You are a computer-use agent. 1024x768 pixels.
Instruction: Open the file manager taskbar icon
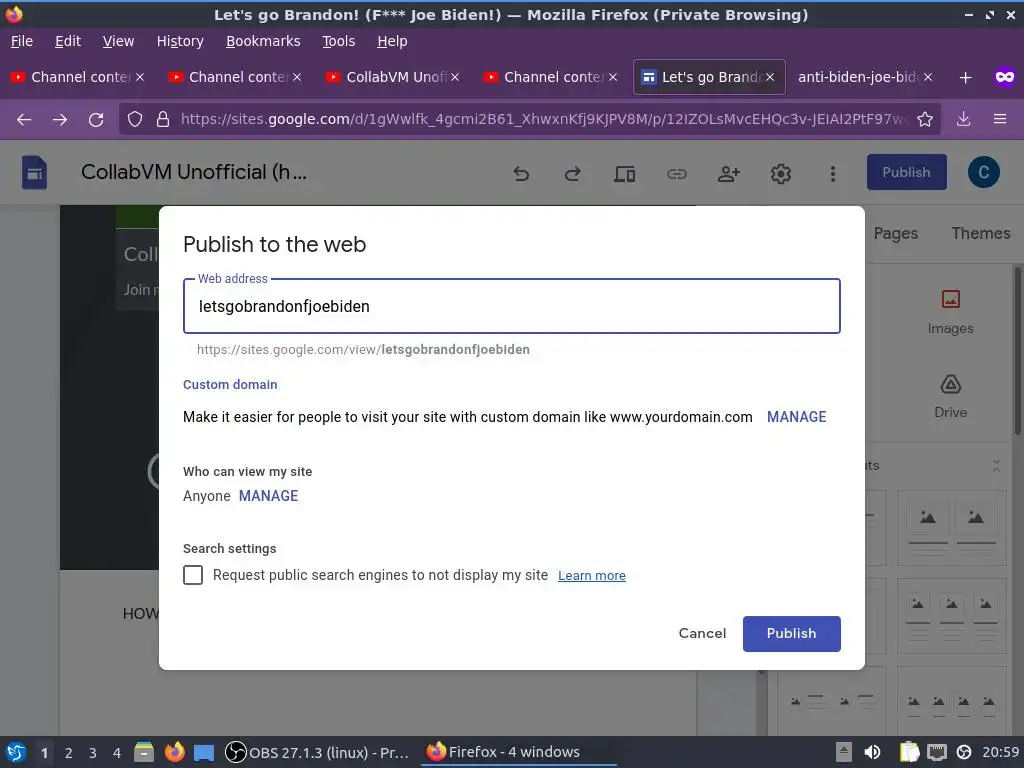[144, 752]
